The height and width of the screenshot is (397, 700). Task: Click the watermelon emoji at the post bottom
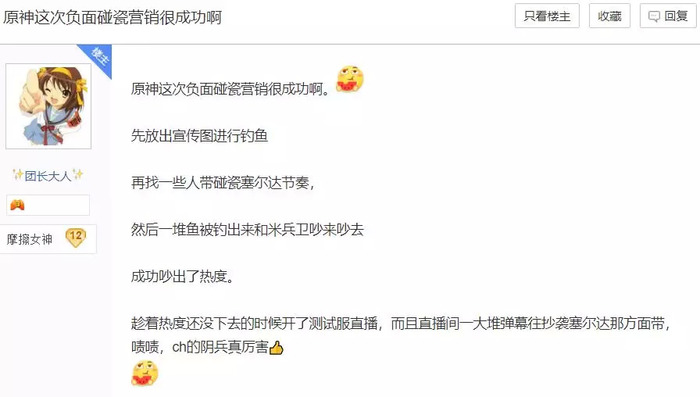[x=145, y=373]
